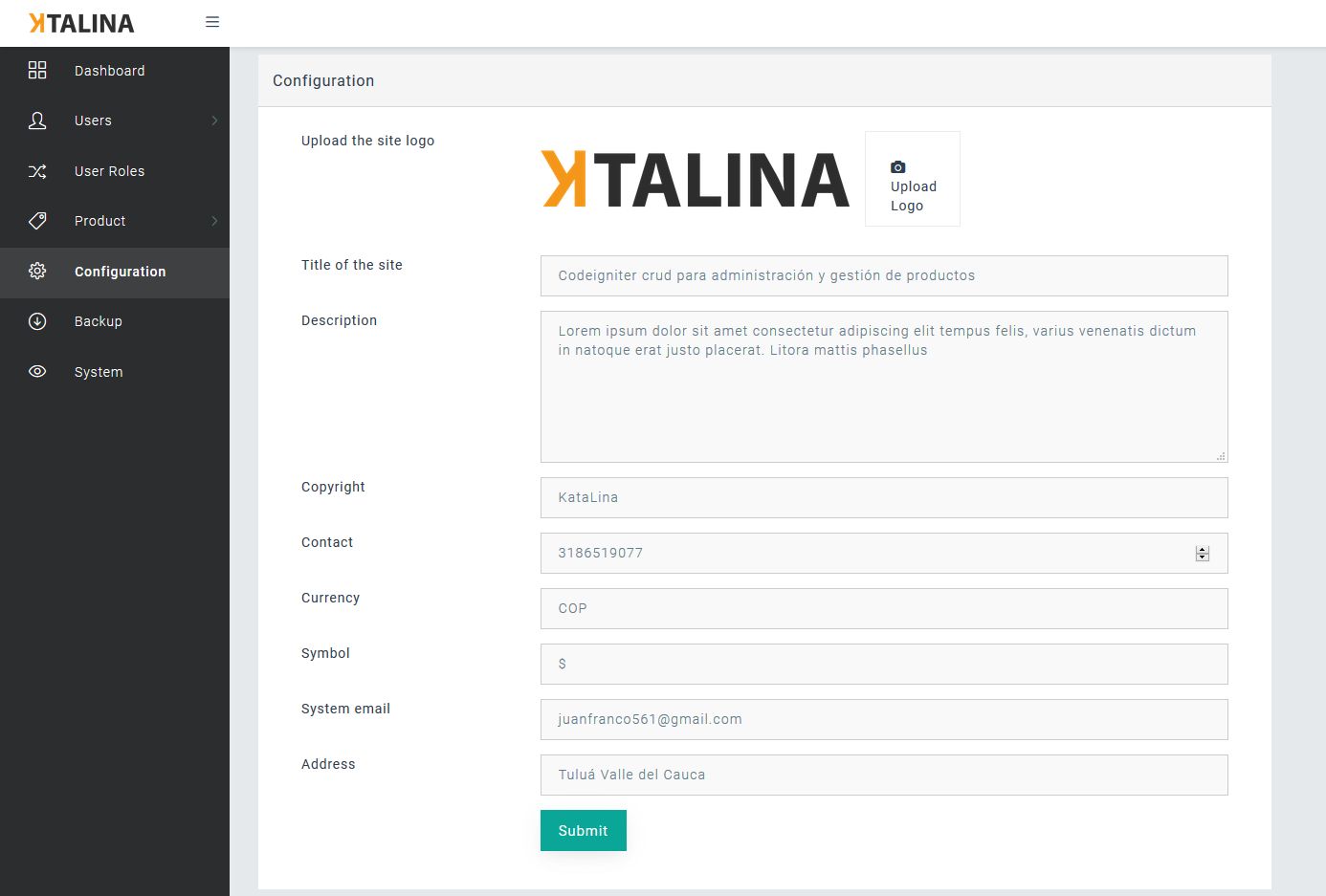The height and width of the screenshot is (896, 1326).
Task: Click the Product tag icon
Action: pyautogui.click(x=37, y=221)
